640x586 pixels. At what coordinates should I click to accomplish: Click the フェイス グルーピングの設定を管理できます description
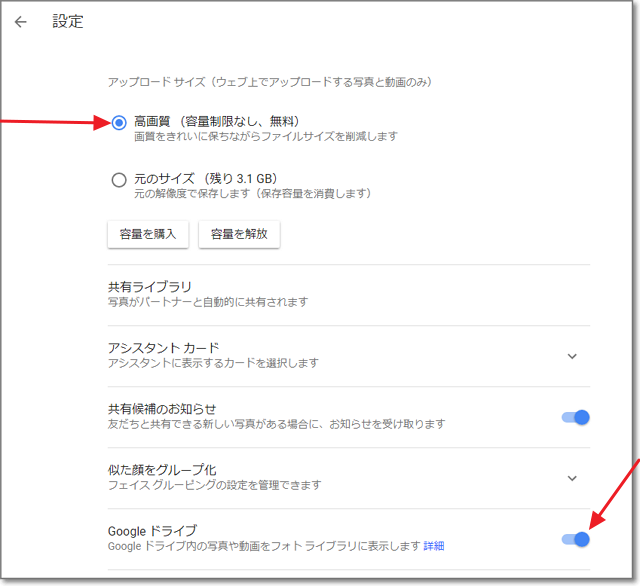(x=214, y=485)
